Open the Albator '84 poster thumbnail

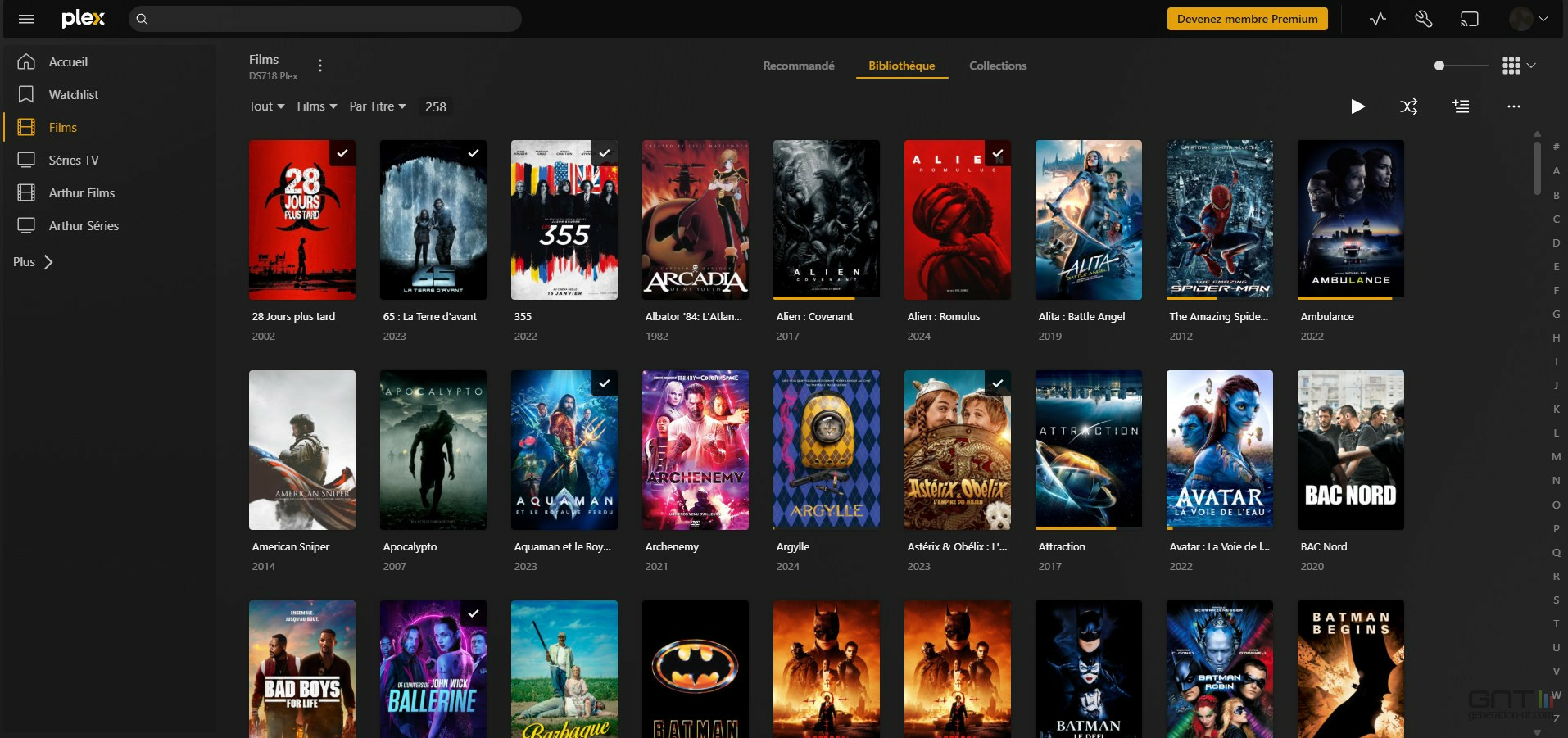[696, 220]
